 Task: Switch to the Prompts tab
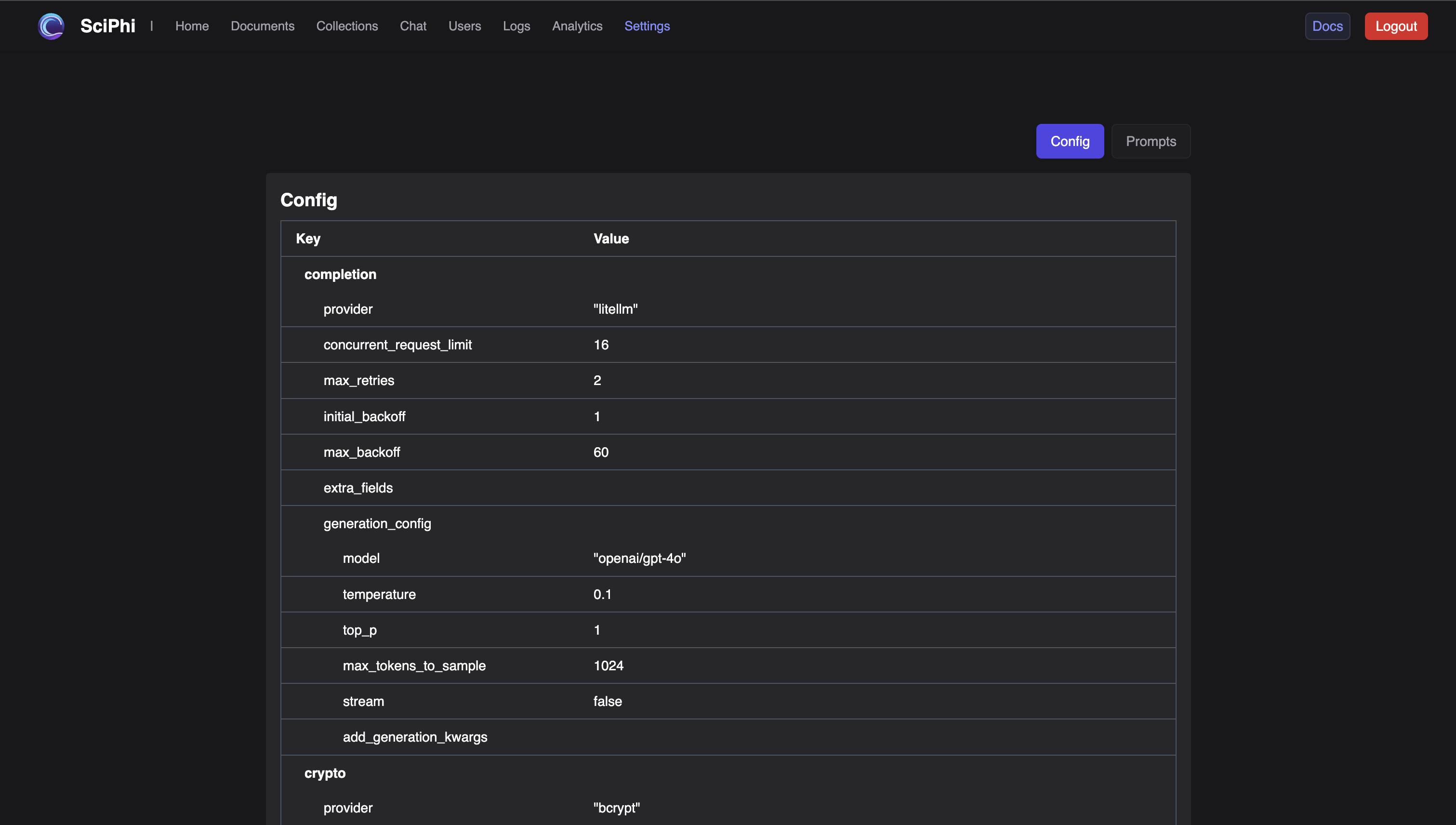pyautogui.click(x=1151, y=141)
